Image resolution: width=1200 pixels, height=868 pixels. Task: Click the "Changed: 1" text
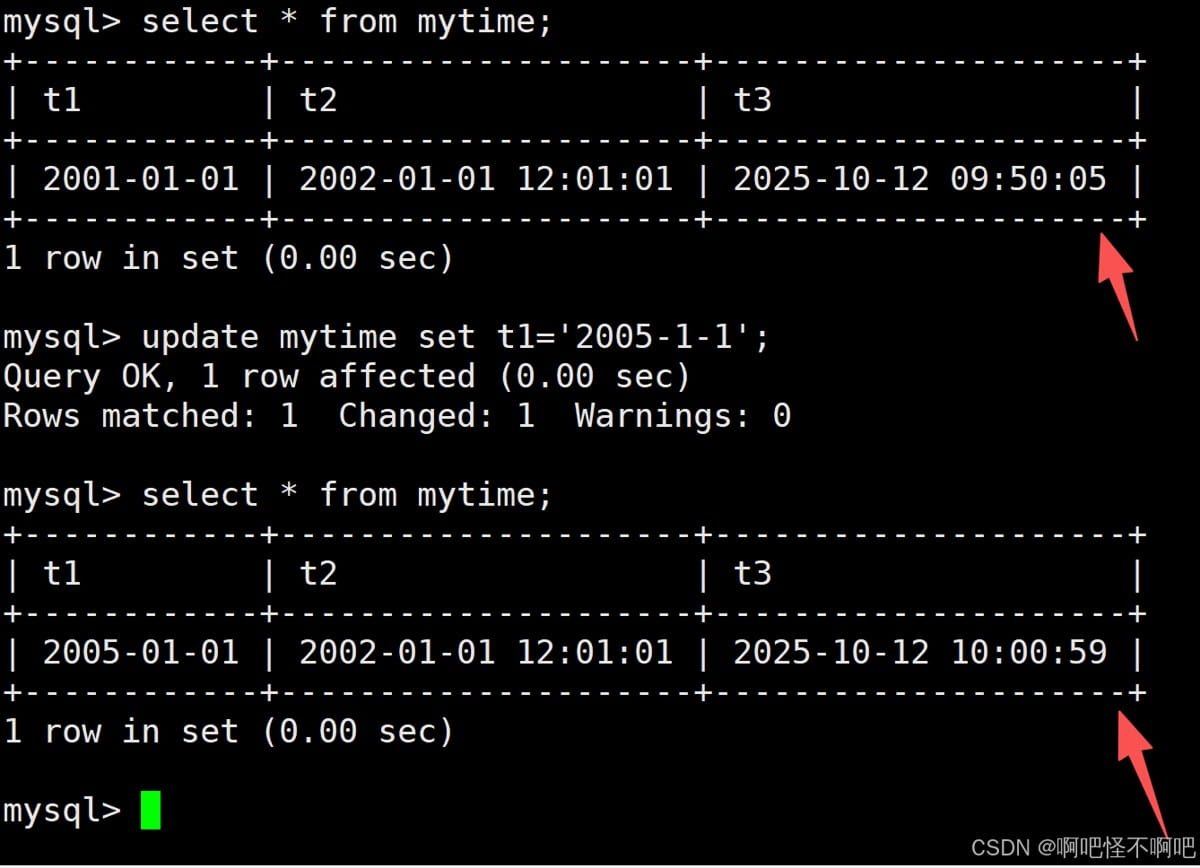coord(436,416)
